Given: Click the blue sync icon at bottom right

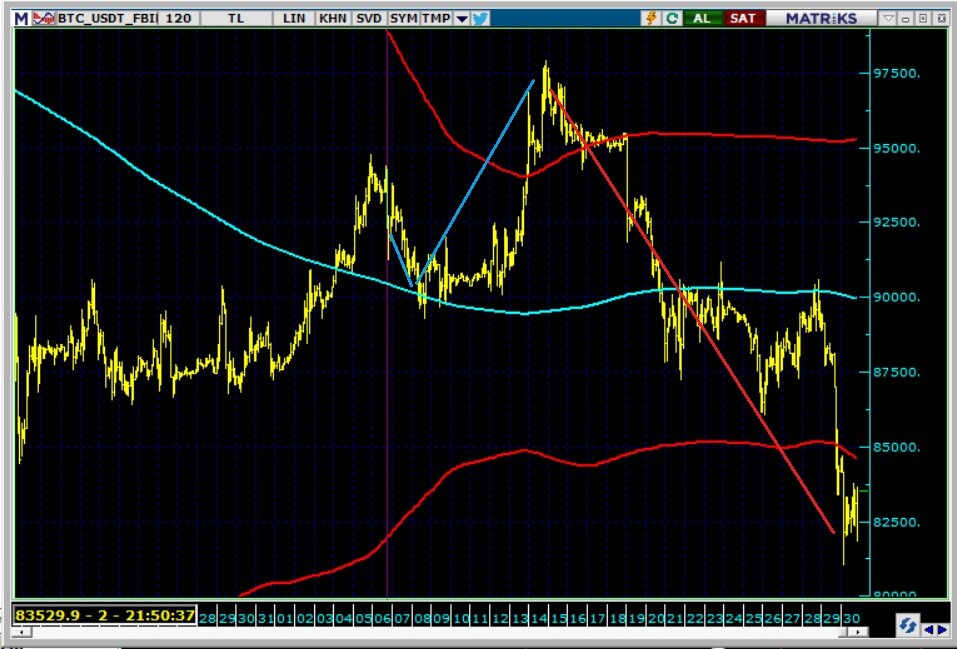Looking at the screenshot, I should 907,625.
